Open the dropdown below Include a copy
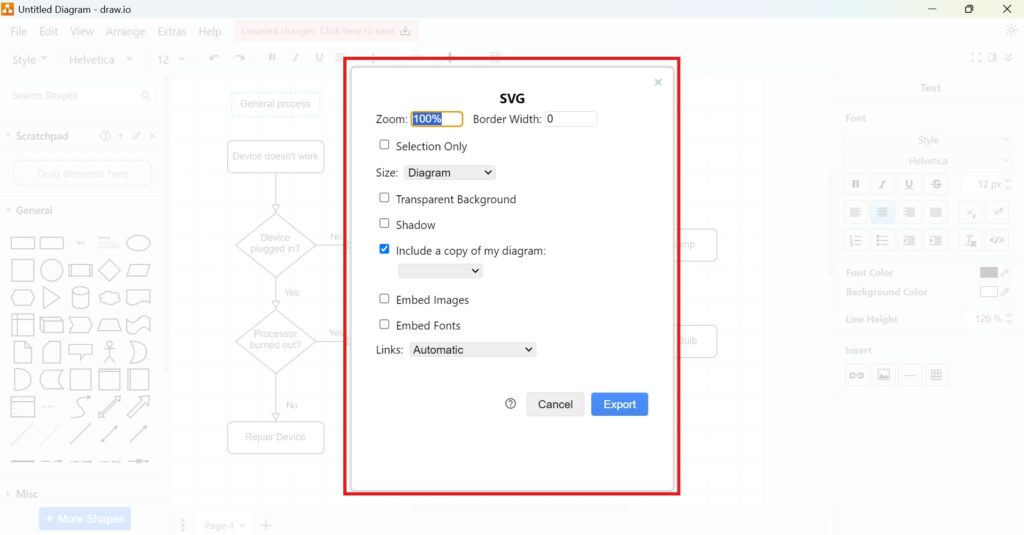This screenshot has width=1024, height=535. (440, 271)
